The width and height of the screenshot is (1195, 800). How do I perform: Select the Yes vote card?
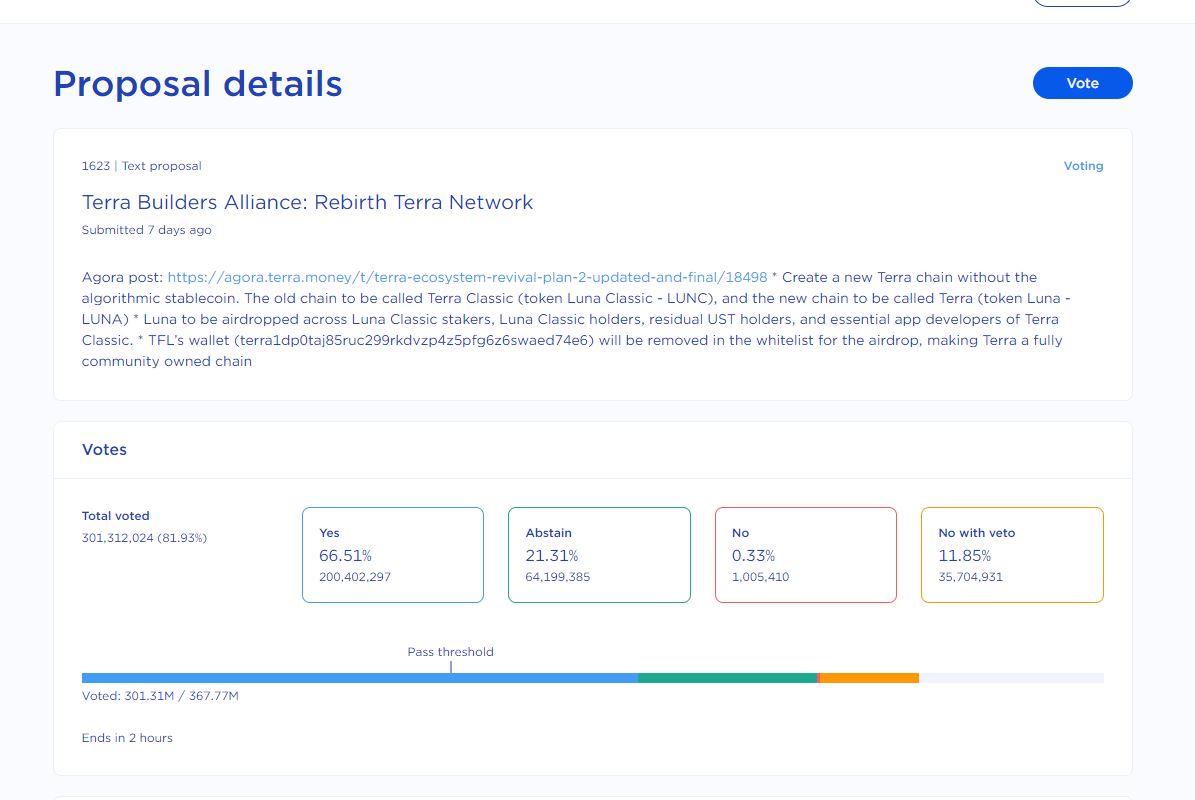pos(392,555)
